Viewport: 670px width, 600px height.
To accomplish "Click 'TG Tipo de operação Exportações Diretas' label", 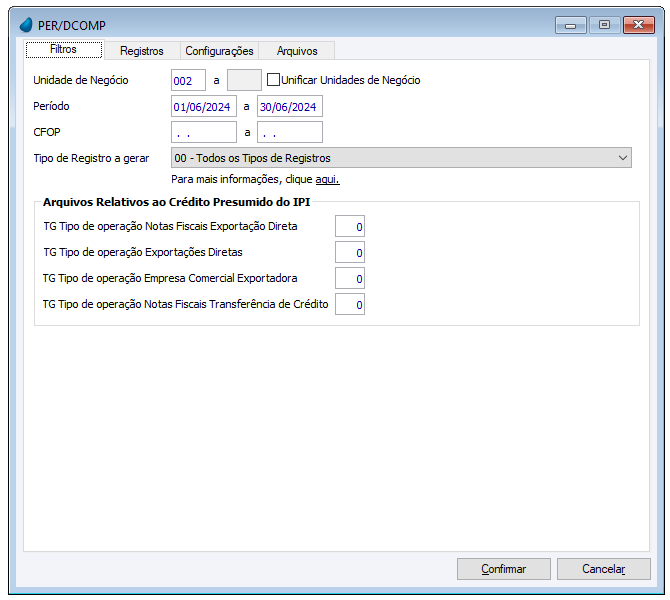I will [x=143, y=252].
